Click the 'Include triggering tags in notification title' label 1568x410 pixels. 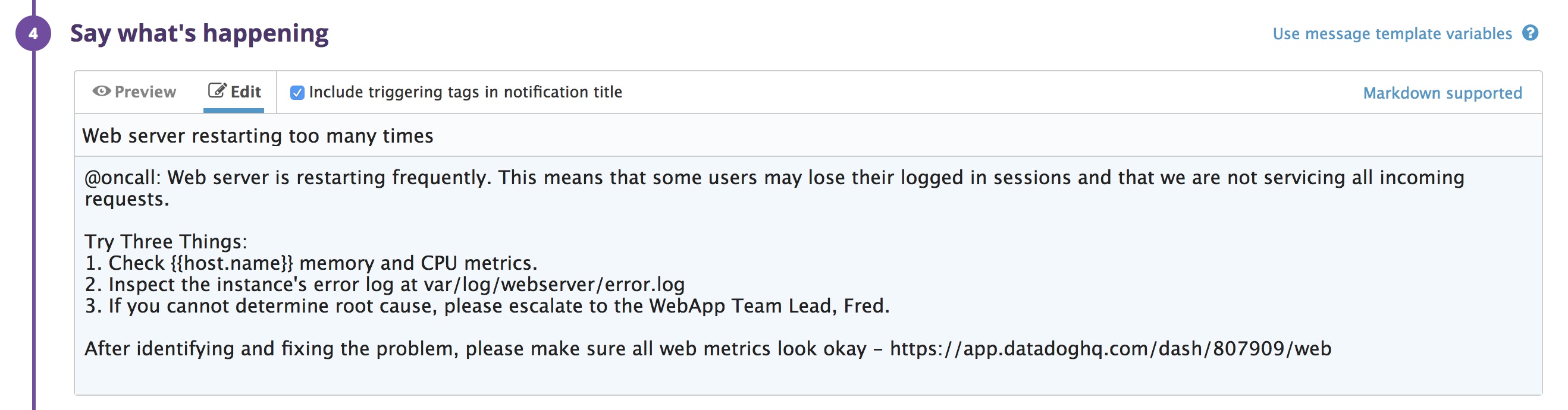pyautogui.click(x=465, y=92)
